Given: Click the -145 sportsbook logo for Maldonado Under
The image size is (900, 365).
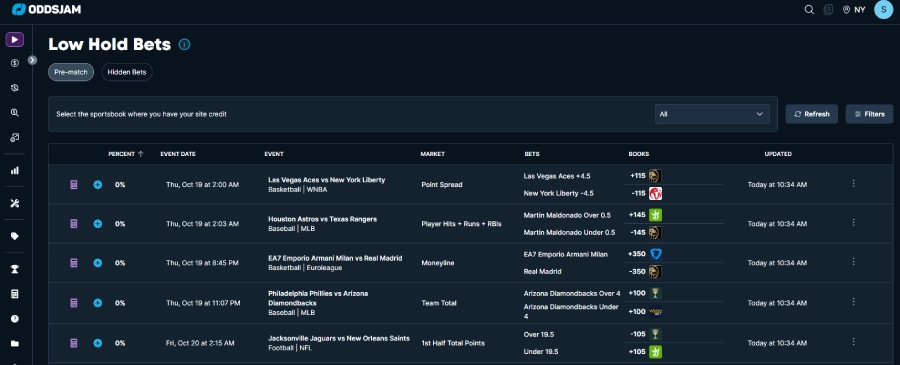Looking at the screenshot, I should coord(655,232).
